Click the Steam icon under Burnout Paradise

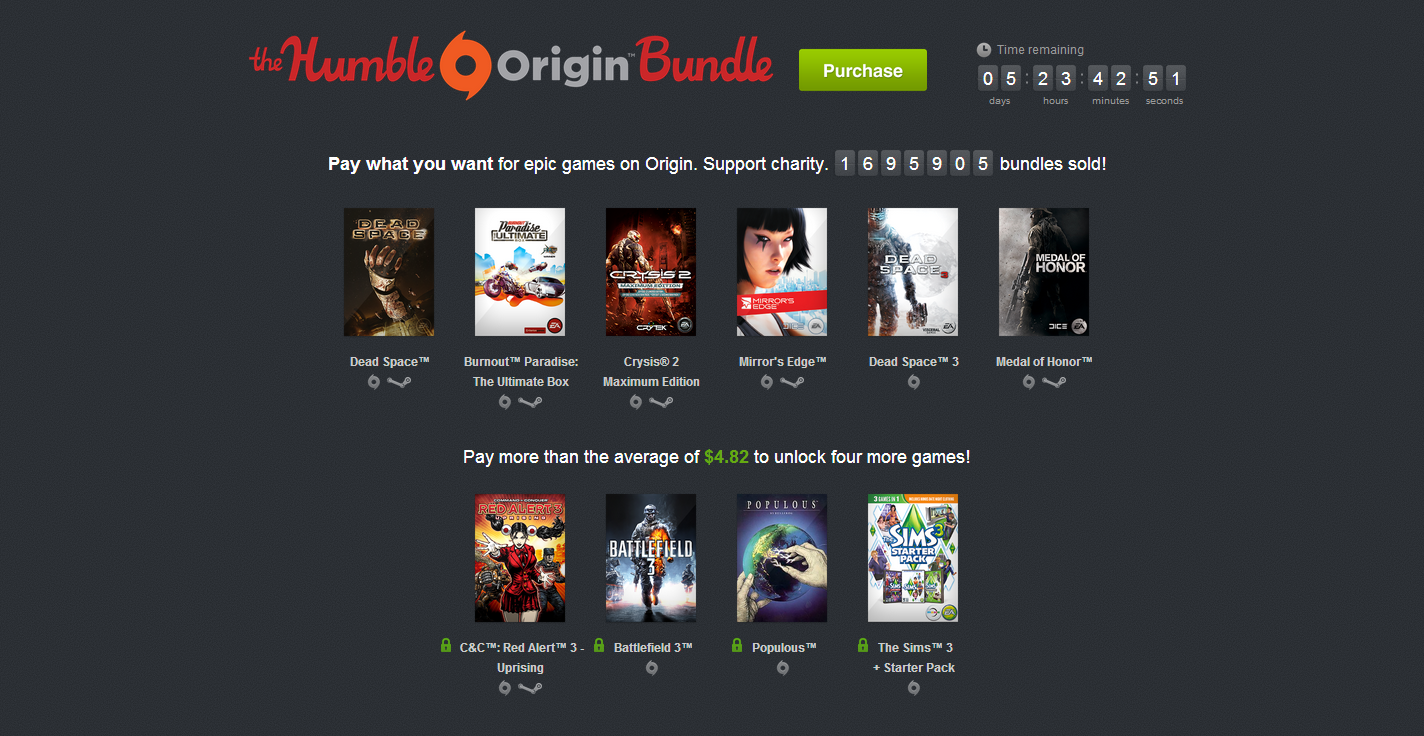coord(530,402)
